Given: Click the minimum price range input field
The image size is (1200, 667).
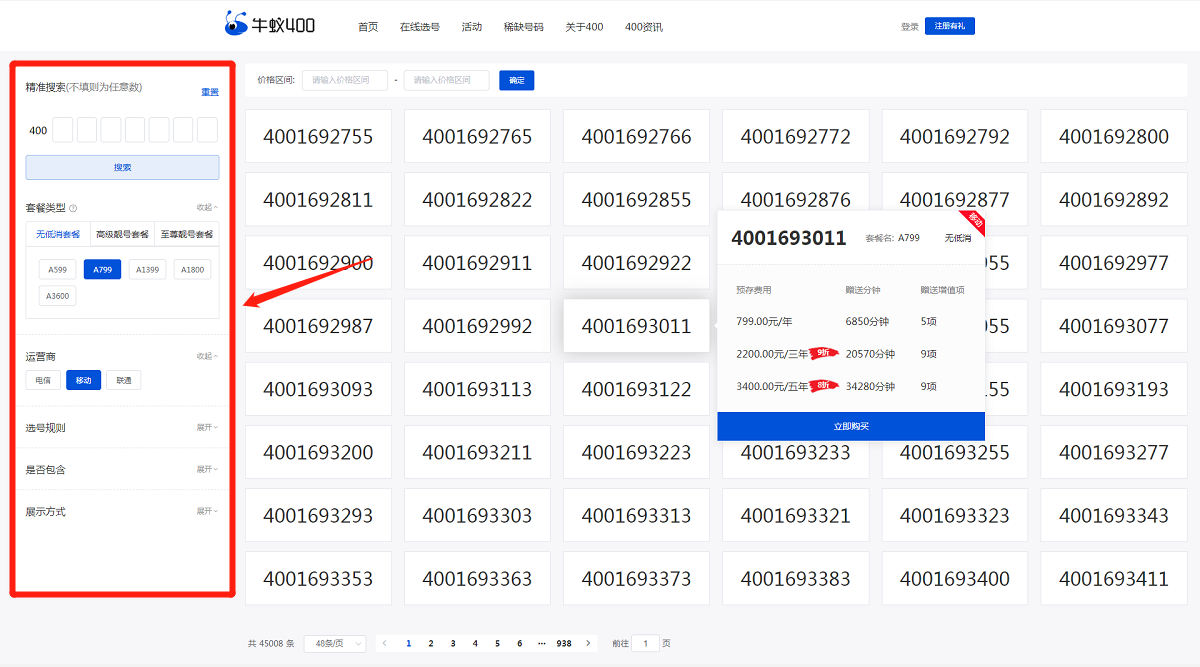Looking at the screenshot, I should pyautogui.click(x=344, y=80).
